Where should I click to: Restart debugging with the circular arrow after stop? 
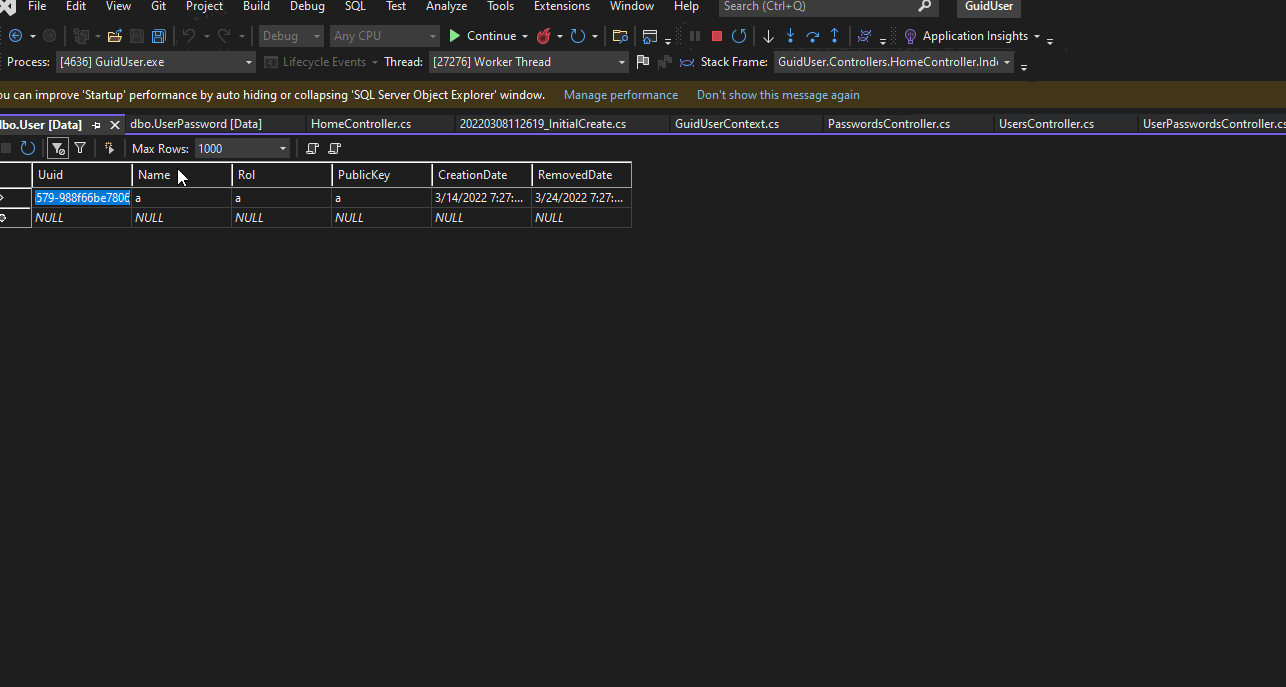click(739, 36)
